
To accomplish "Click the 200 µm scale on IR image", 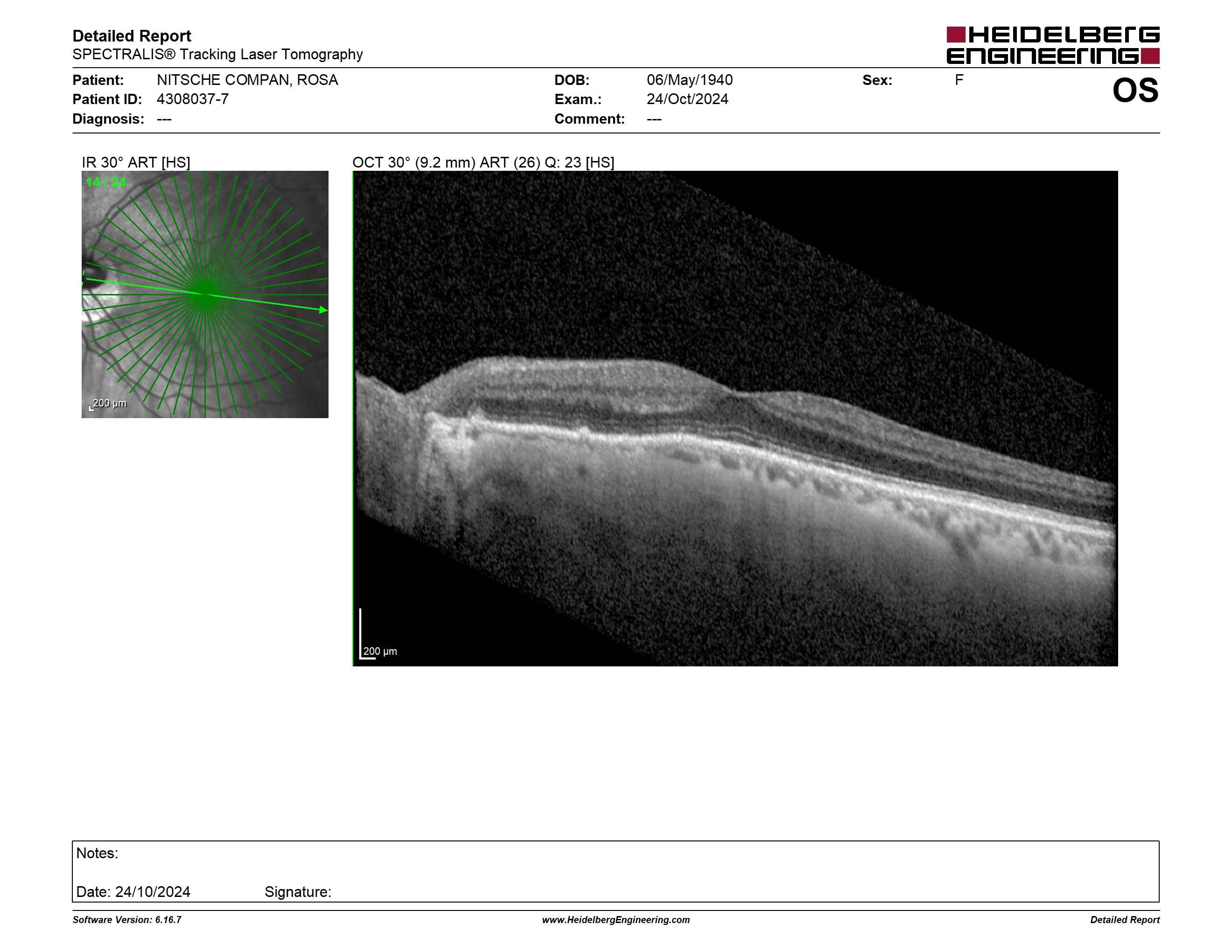I will [x=108, y=404].
